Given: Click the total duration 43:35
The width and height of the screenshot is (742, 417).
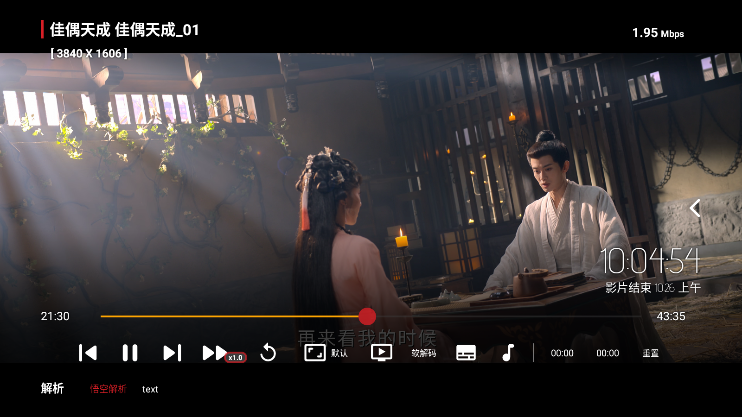Looking at the screenshot, I should [x=671, y=316].
